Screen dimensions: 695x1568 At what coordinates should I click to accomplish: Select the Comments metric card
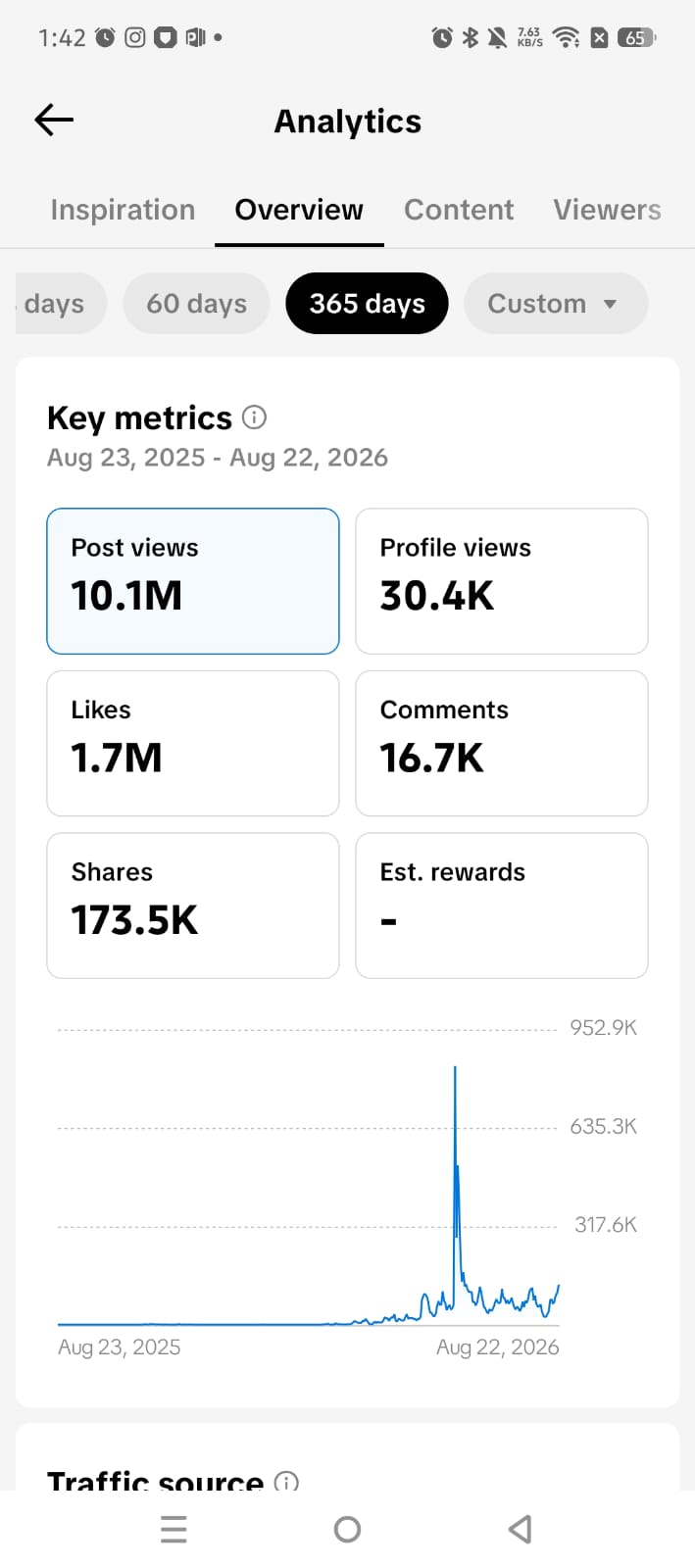(x=502, y=743)
